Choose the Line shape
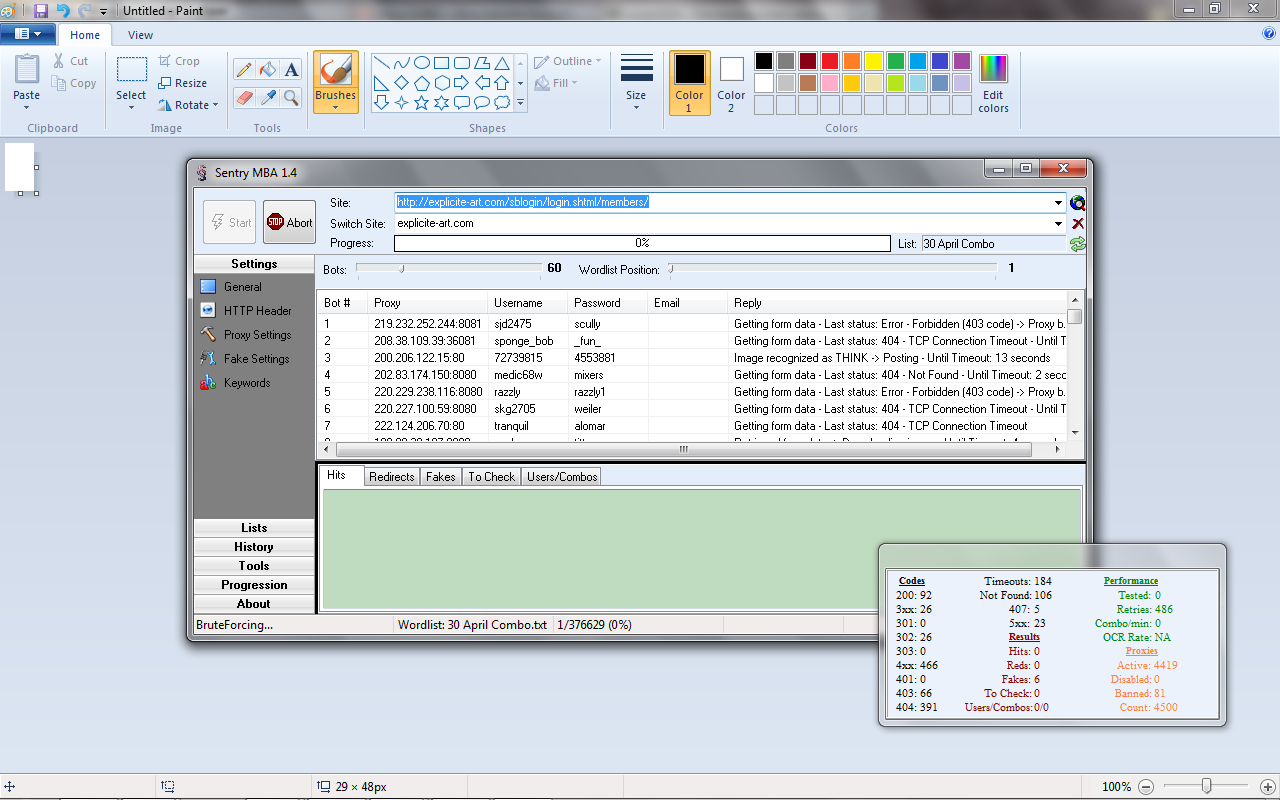Screen dimensions: 1280x800 point(381,62)
